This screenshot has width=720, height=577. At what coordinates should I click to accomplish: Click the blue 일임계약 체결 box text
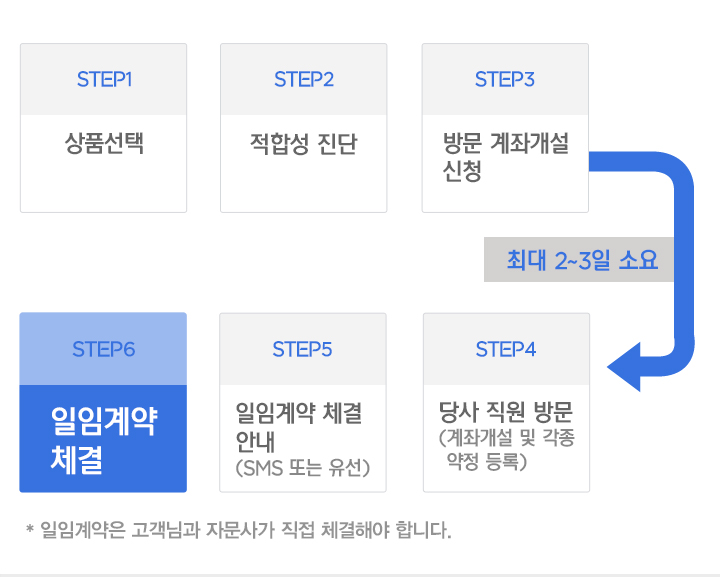(x=103, y=438)
